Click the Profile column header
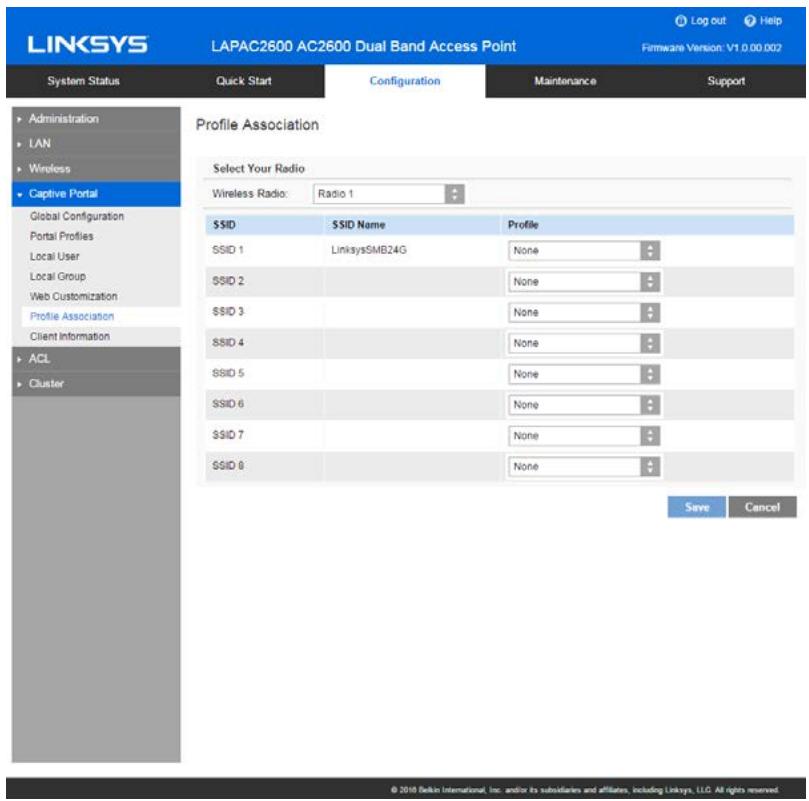 coord(523,225)
